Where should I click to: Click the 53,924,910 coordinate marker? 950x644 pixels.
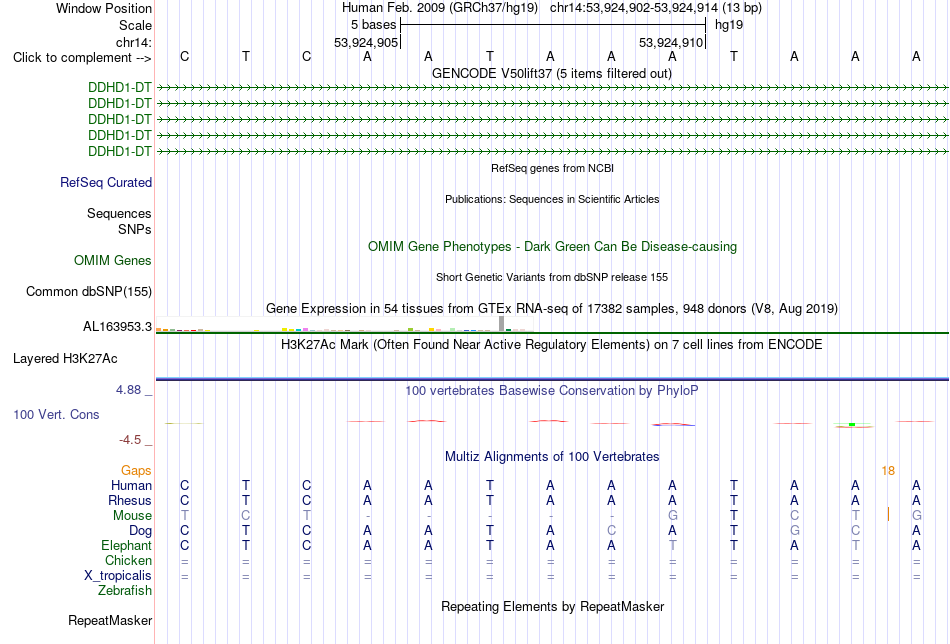coord(671,42)
